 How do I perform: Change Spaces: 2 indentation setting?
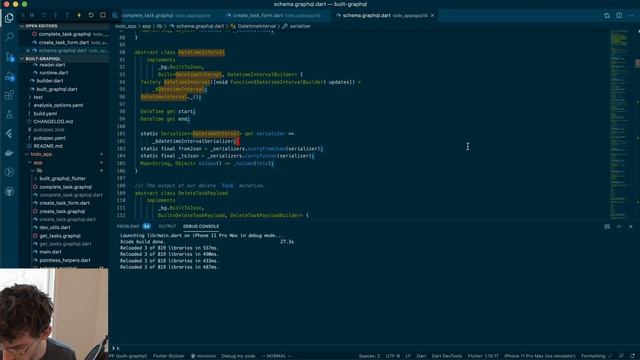[x=369, y=356]
